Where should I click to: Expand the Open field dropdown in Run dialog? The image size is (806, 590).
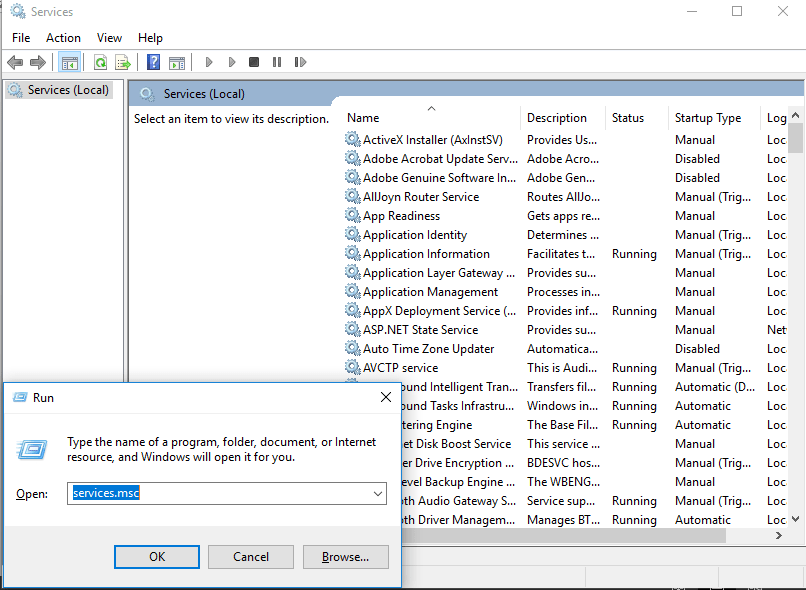point(377,494)
